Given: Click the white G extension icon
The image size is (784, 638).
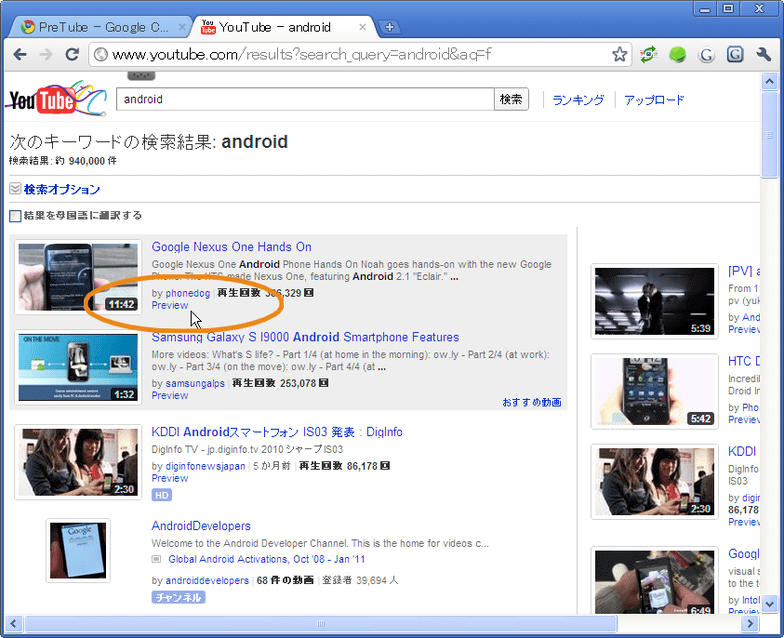Looking at the screenshot, I should 706,54.
